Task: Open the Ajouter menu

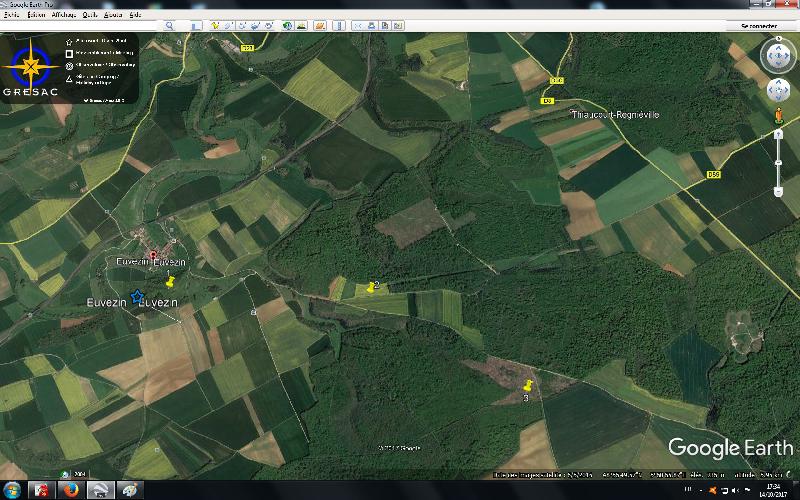Action: (113, 15)
